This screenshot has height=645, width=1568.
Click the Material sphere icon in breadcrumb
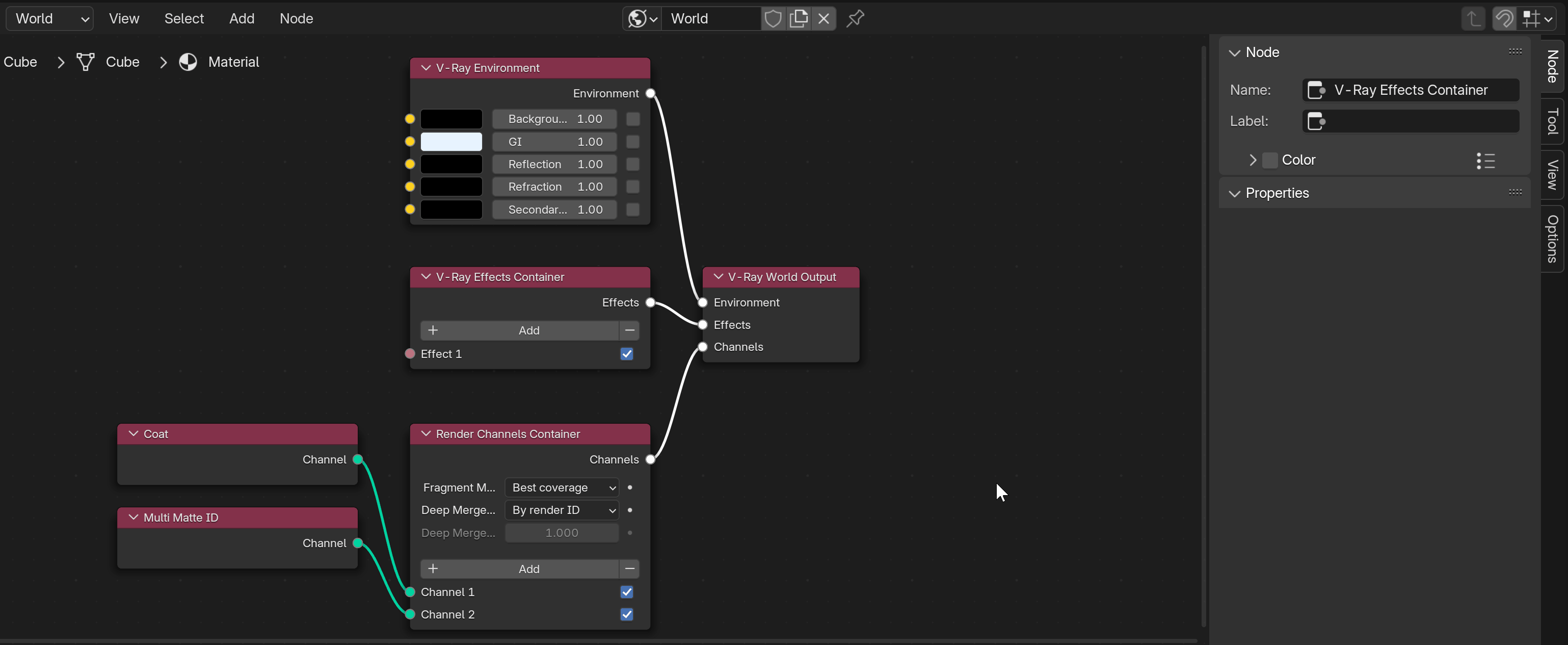(x=188, y=62)
